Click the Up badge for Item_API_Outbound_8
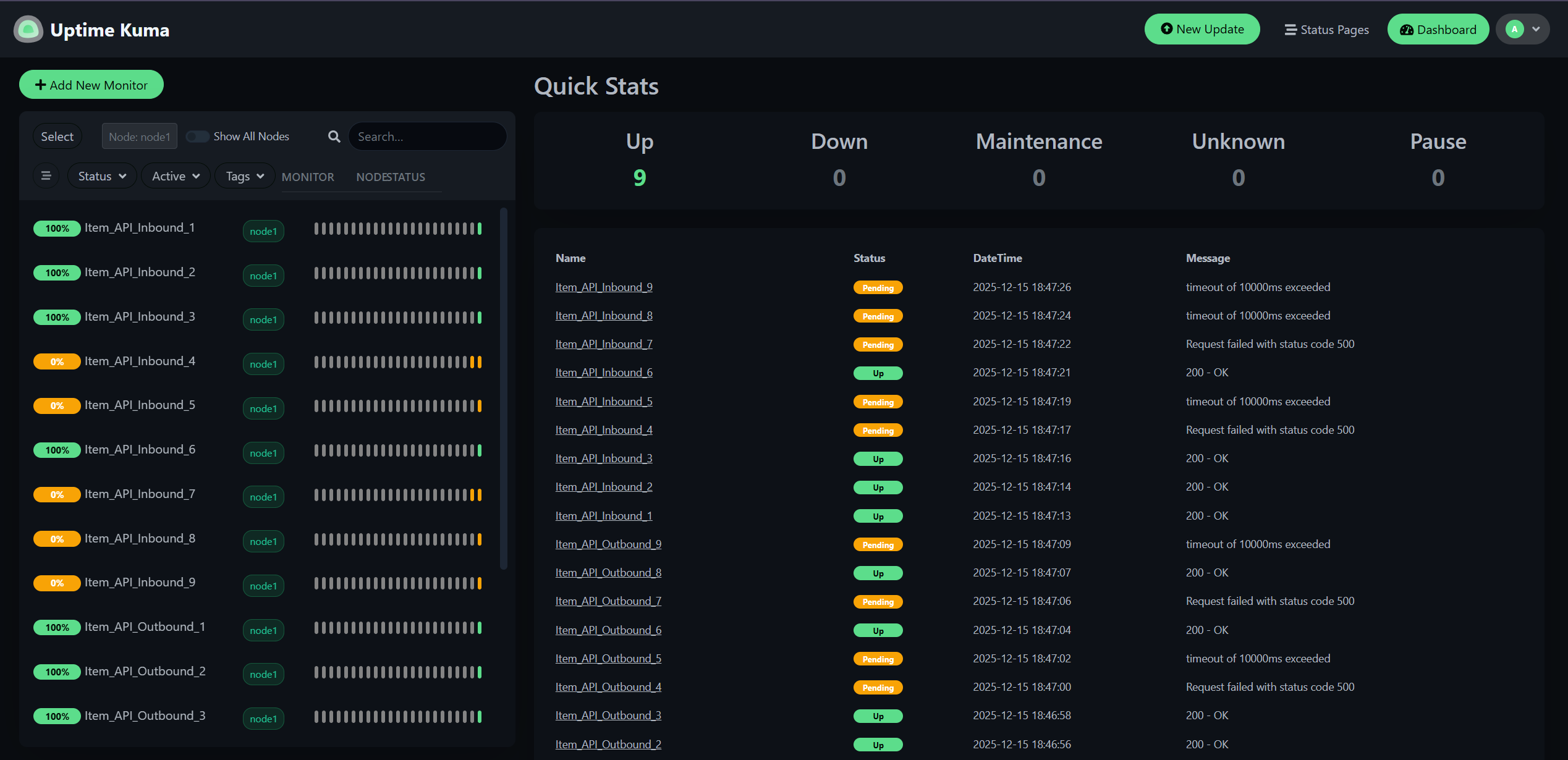1568x760 pixels. [x=878, y=573]
